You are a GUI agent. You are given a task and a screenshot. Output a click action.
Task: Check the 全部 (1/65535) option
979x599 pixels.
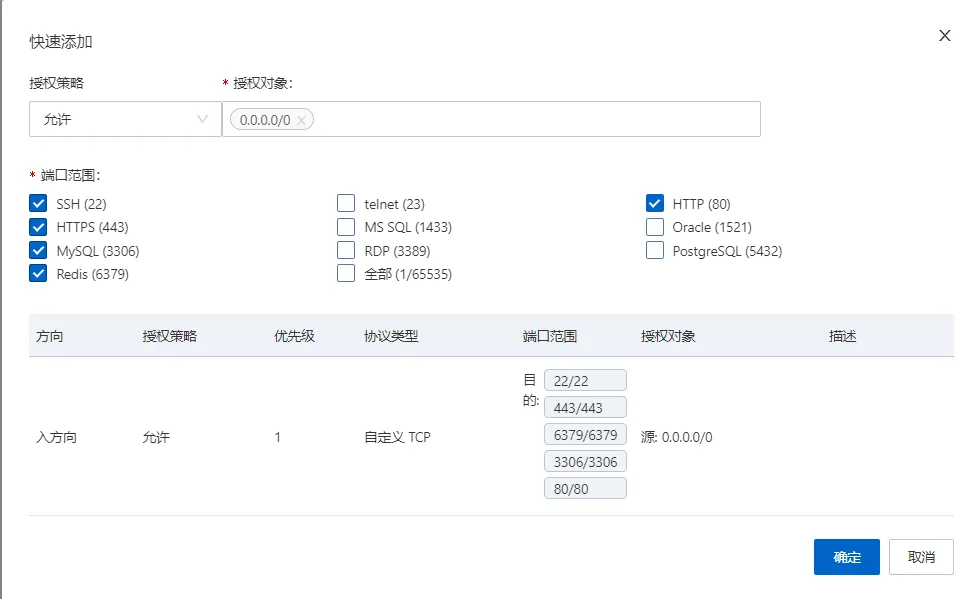[346, 274]
